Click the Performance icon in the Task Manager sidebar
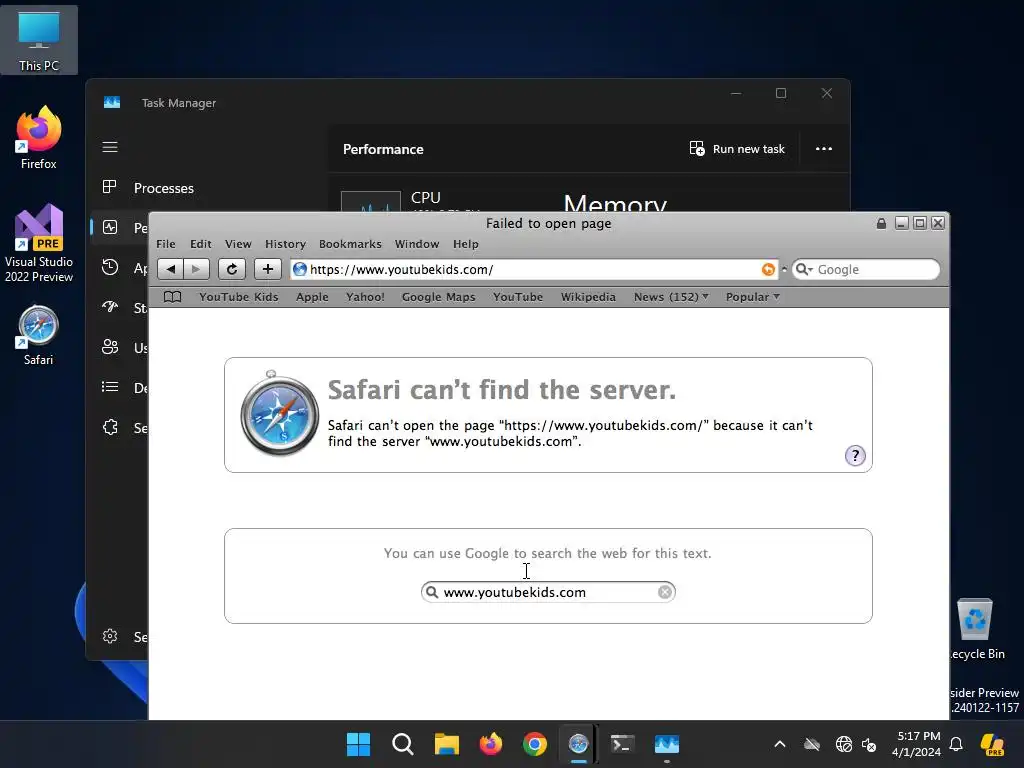 point(110,227)
